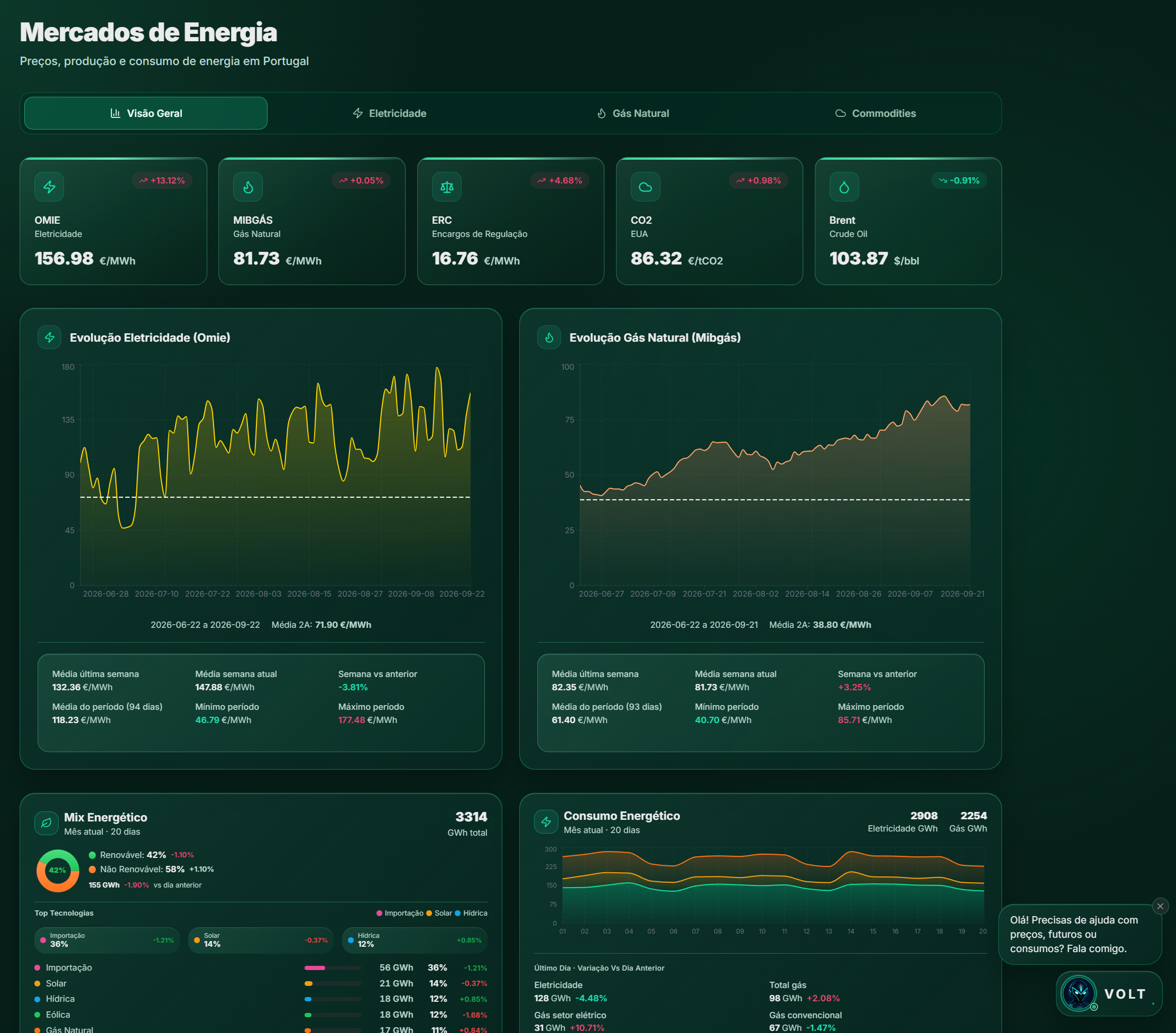The height and width of the screenshot is (1033, 1176).
Task: Click the Eólica row in technology list
Action: 261,1014
